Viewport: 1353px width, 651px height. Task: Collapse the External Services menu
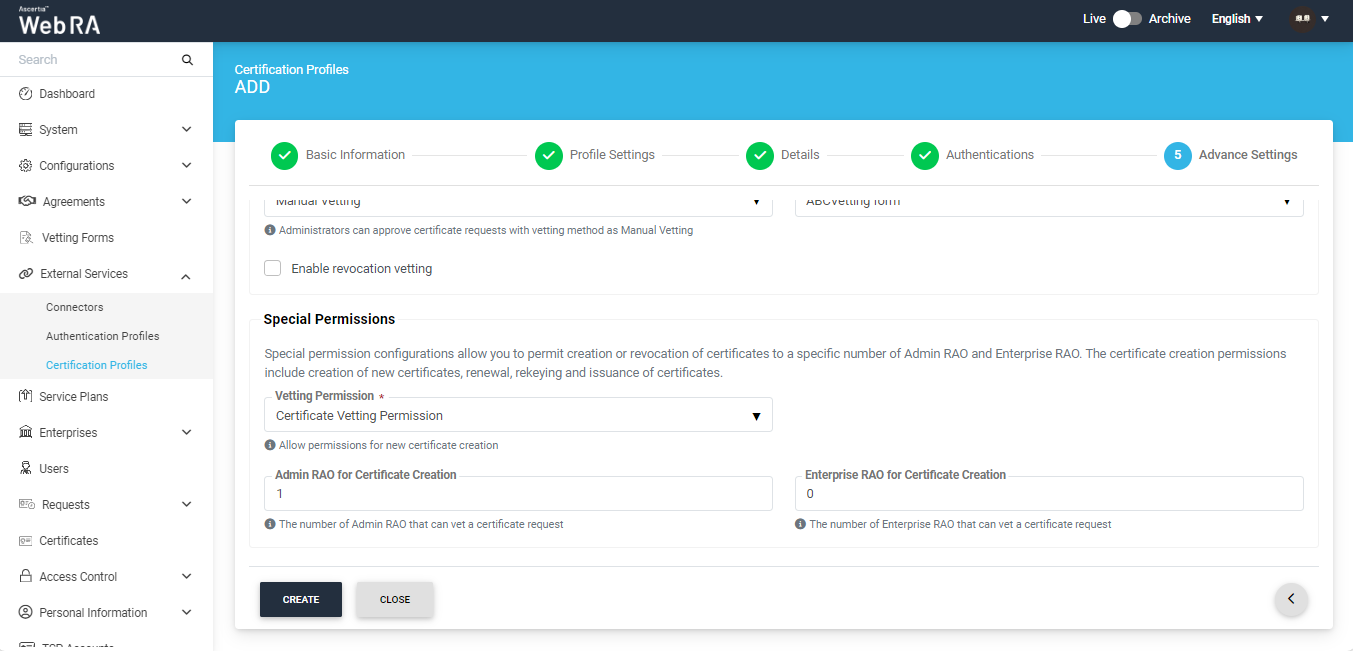point(186,275)
